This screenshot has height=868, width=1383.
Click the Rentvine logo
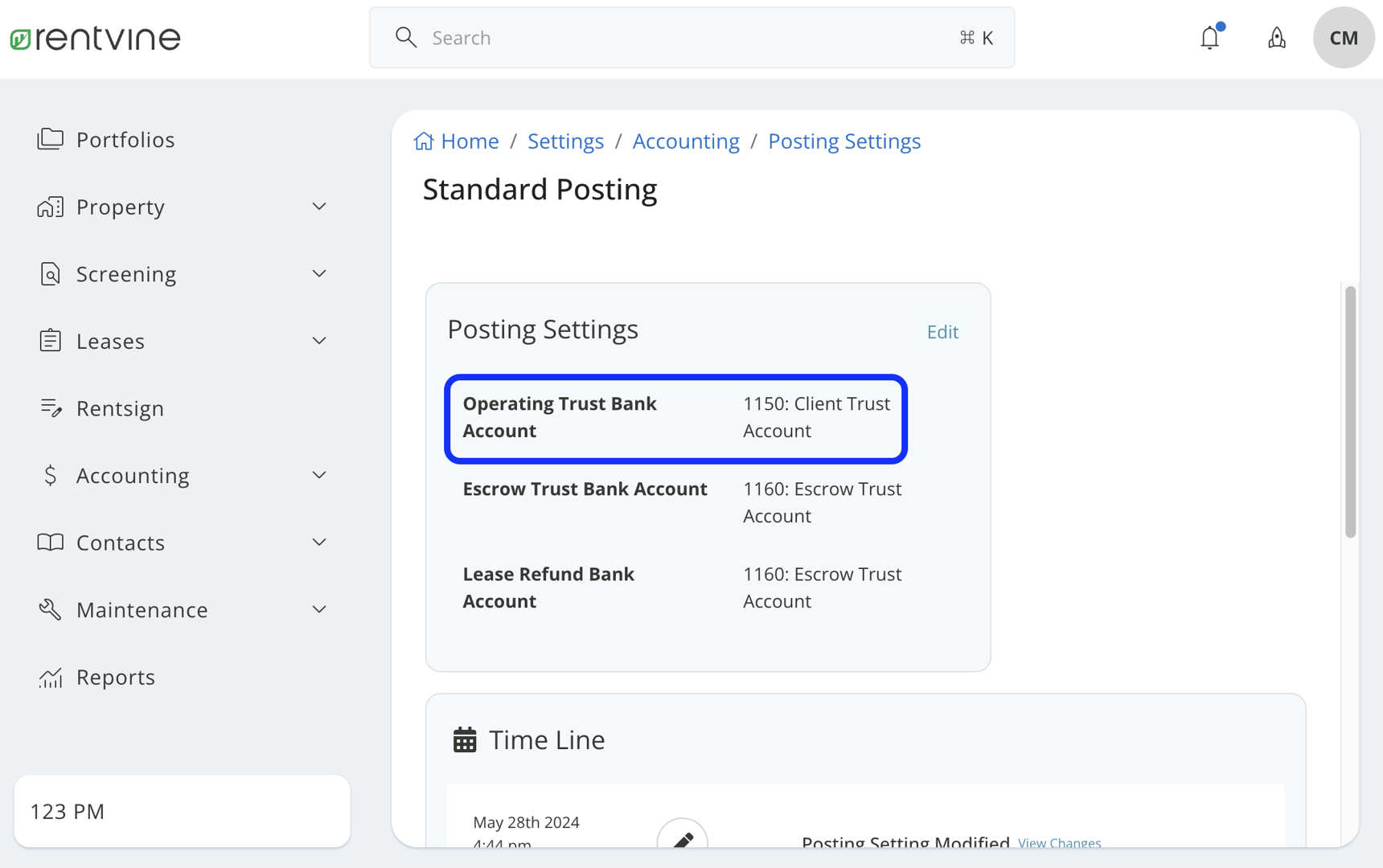pos(95,37)
